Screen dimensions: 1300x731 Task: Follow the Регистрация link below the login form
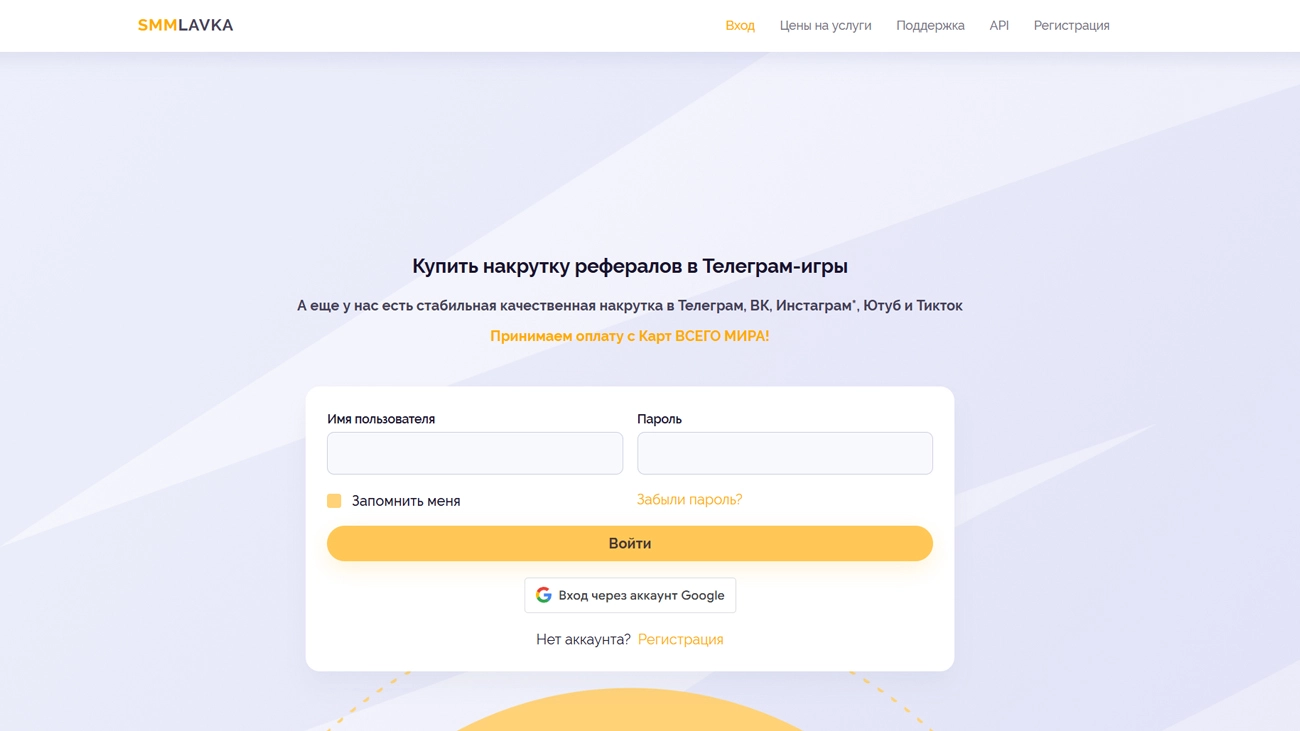[681, 638]
